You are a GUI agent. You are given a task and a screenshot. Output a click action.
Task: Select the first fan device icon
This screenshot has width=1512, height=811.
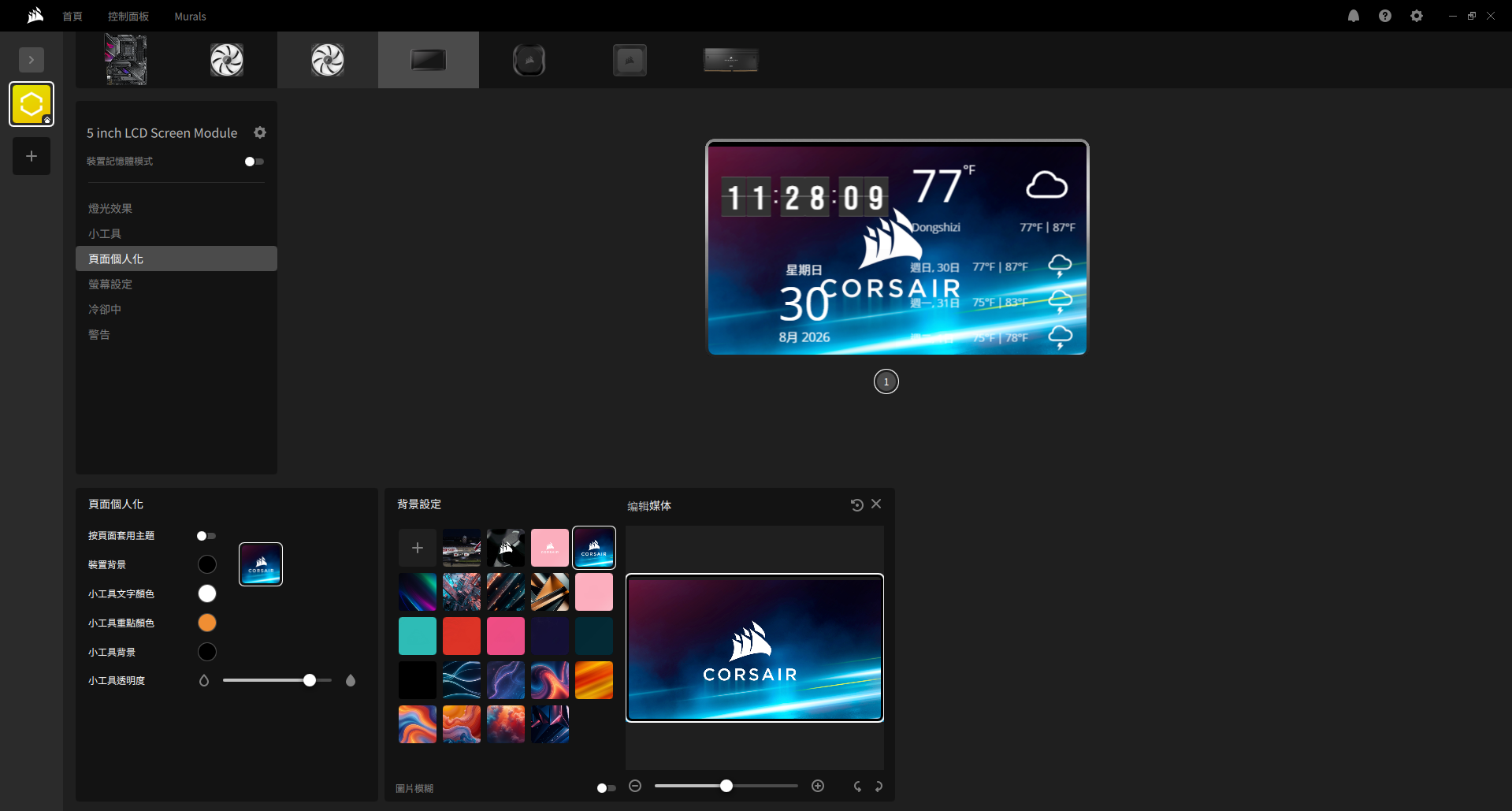click(227, 60)
